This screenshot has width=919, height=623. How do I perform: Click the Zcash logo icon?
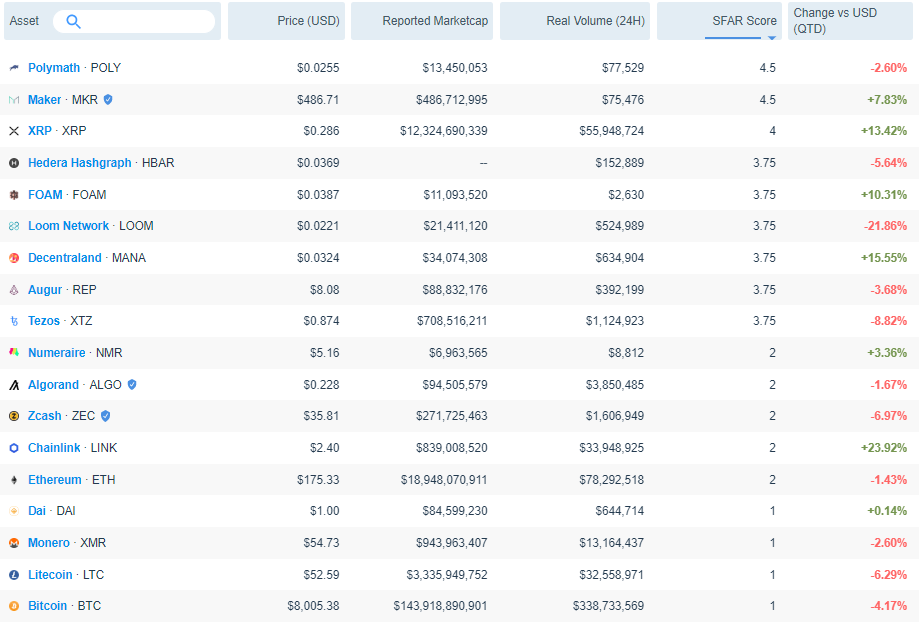14,416
